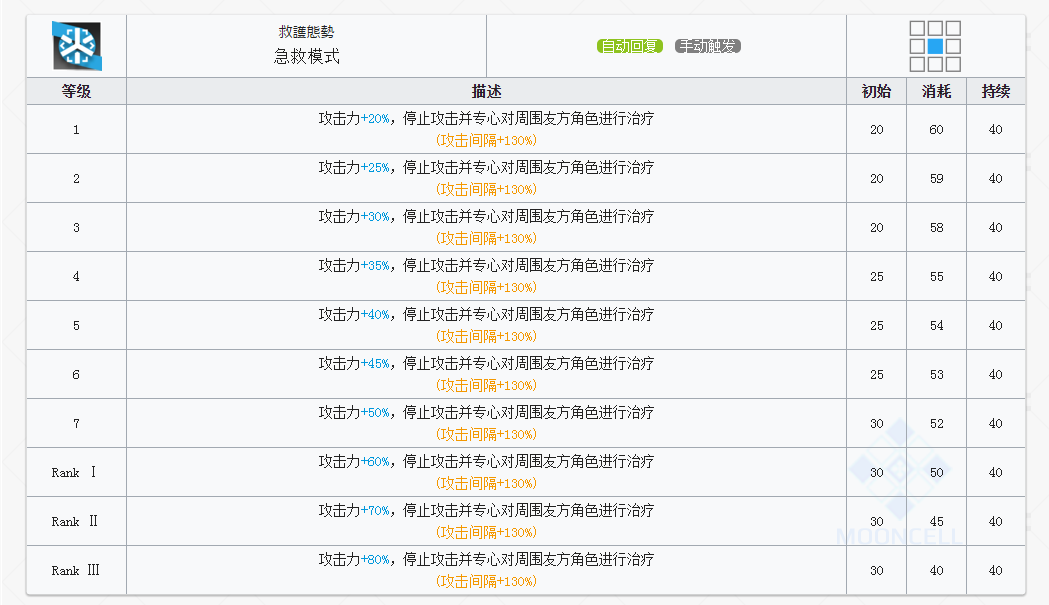Click the 消耗 column header
Viewport: 1049px width, 605px height.
coord(936,91)
